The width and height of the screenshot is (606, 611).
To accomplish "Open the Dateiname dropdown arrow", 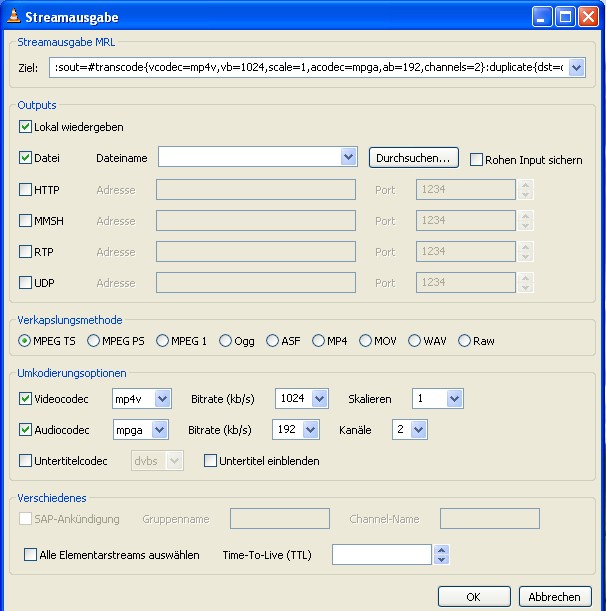I will 348,157.
